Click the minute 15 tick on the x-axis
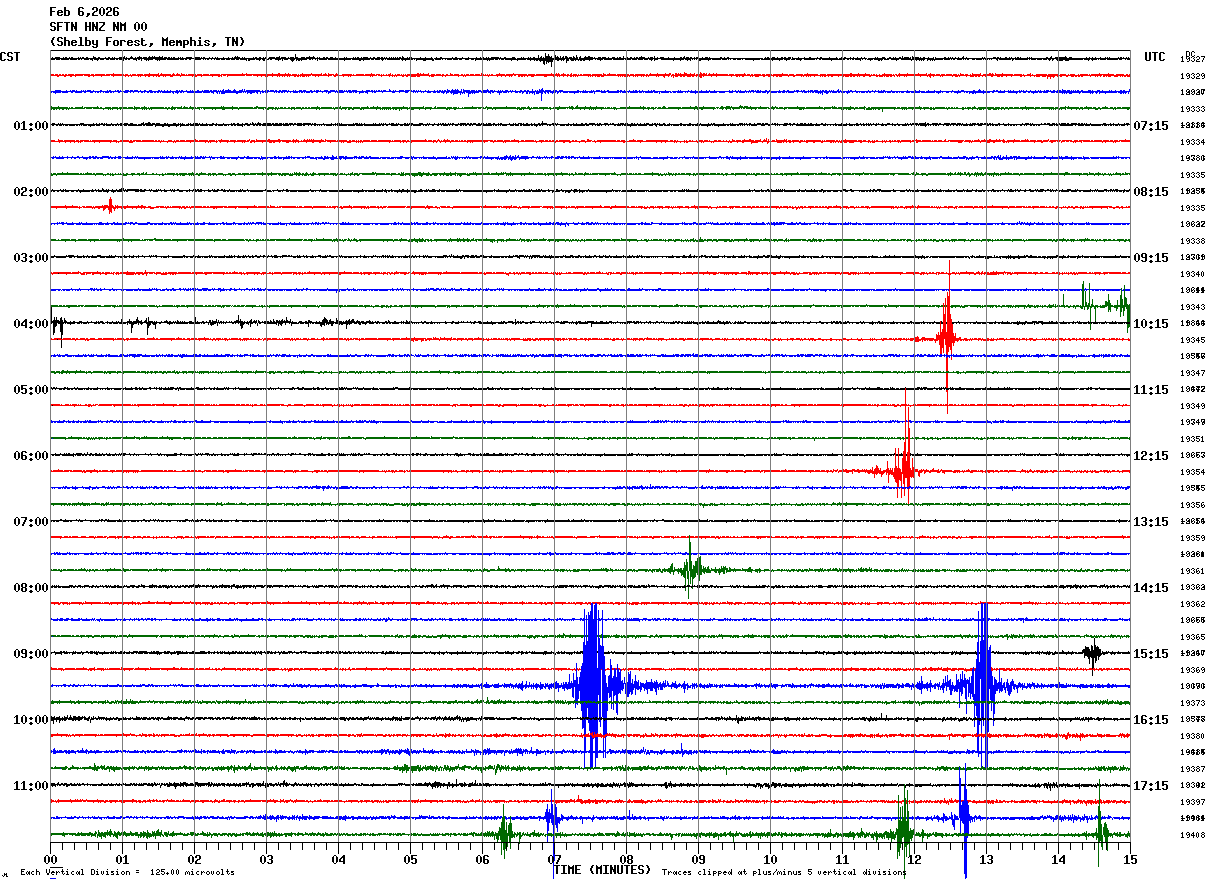 (1130, 859)
